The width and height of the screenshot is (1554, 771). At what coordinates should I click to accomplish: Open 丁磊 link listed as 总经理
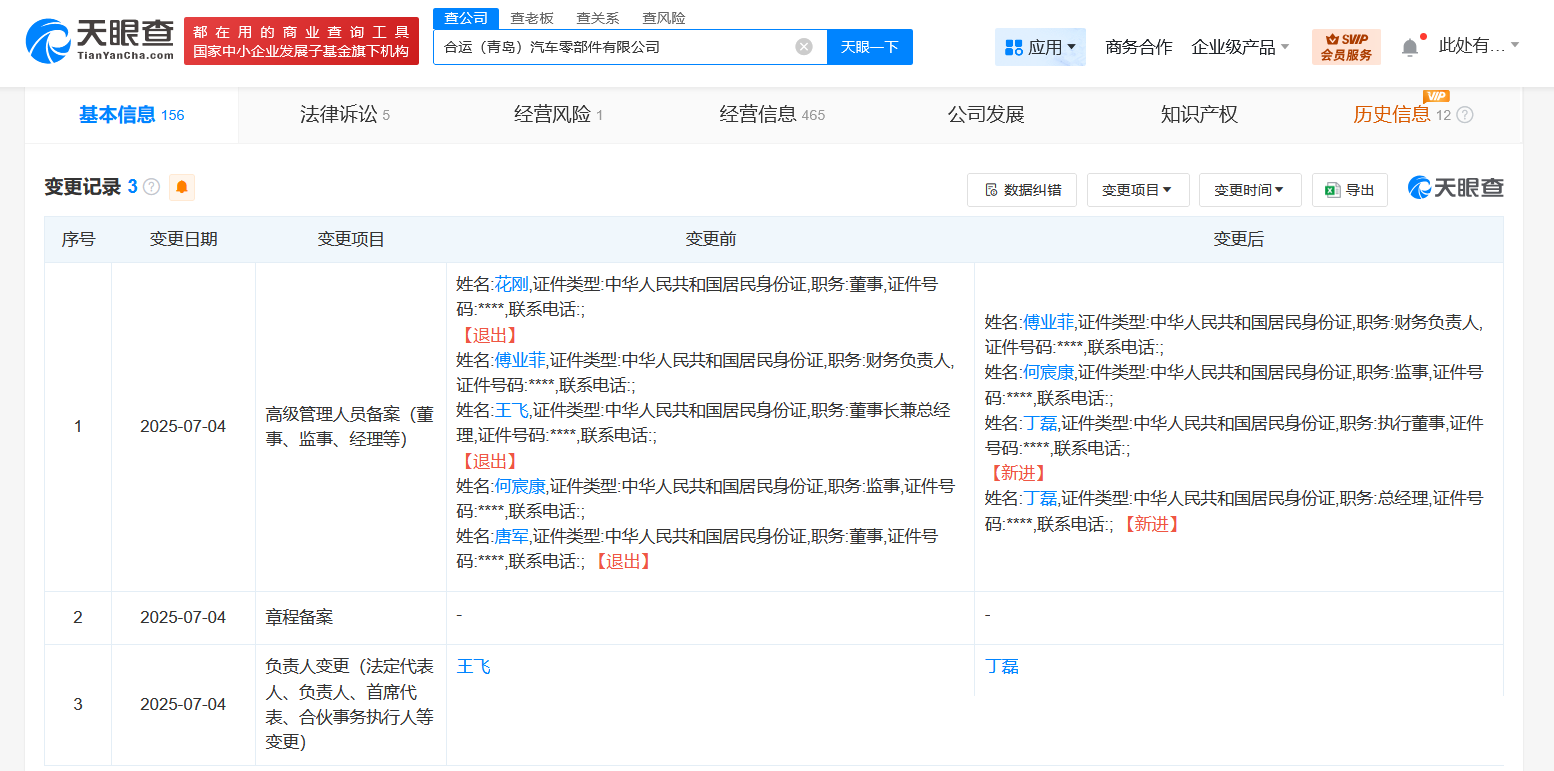(1040, 498)
